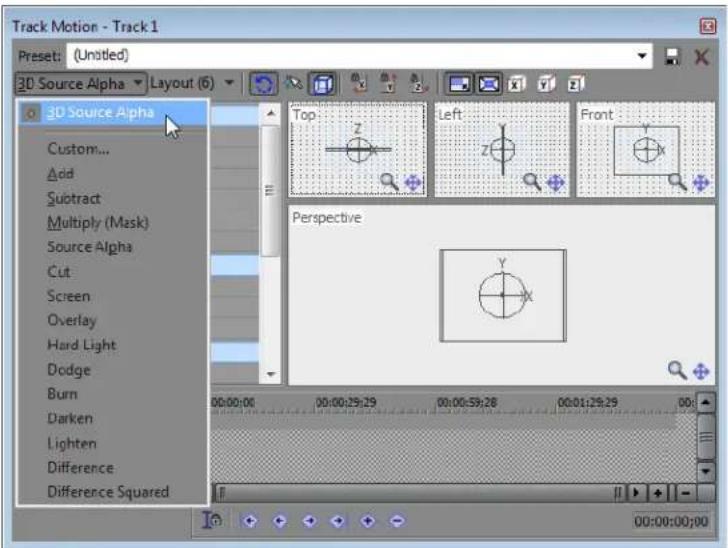
Task: Click magnifier zoom icon in Perspective view
Action: tap(677, 370)
